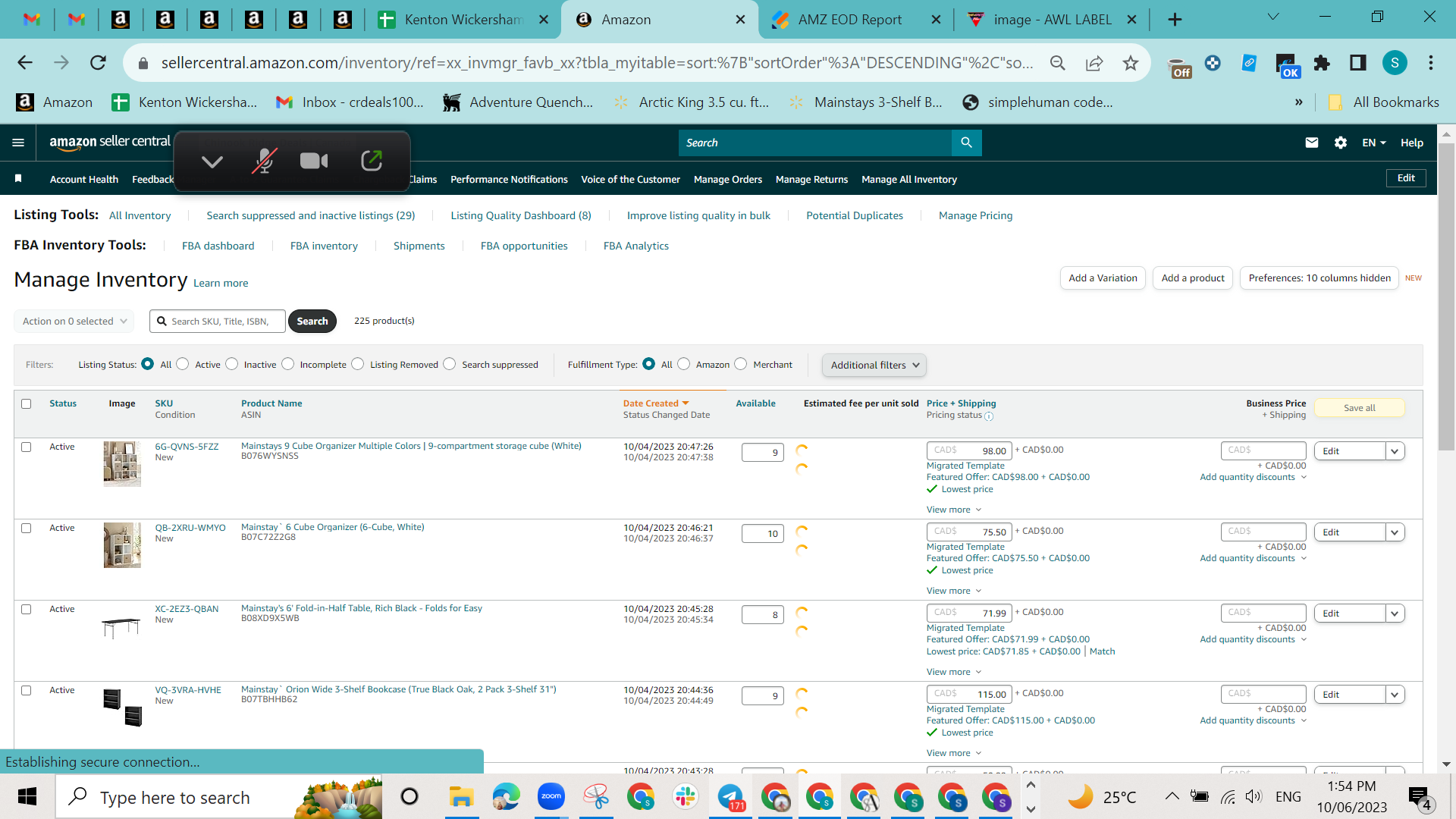Open the Chrome three-dot menu
This screenshot has height=819, width=1456.
point(1431,63)
